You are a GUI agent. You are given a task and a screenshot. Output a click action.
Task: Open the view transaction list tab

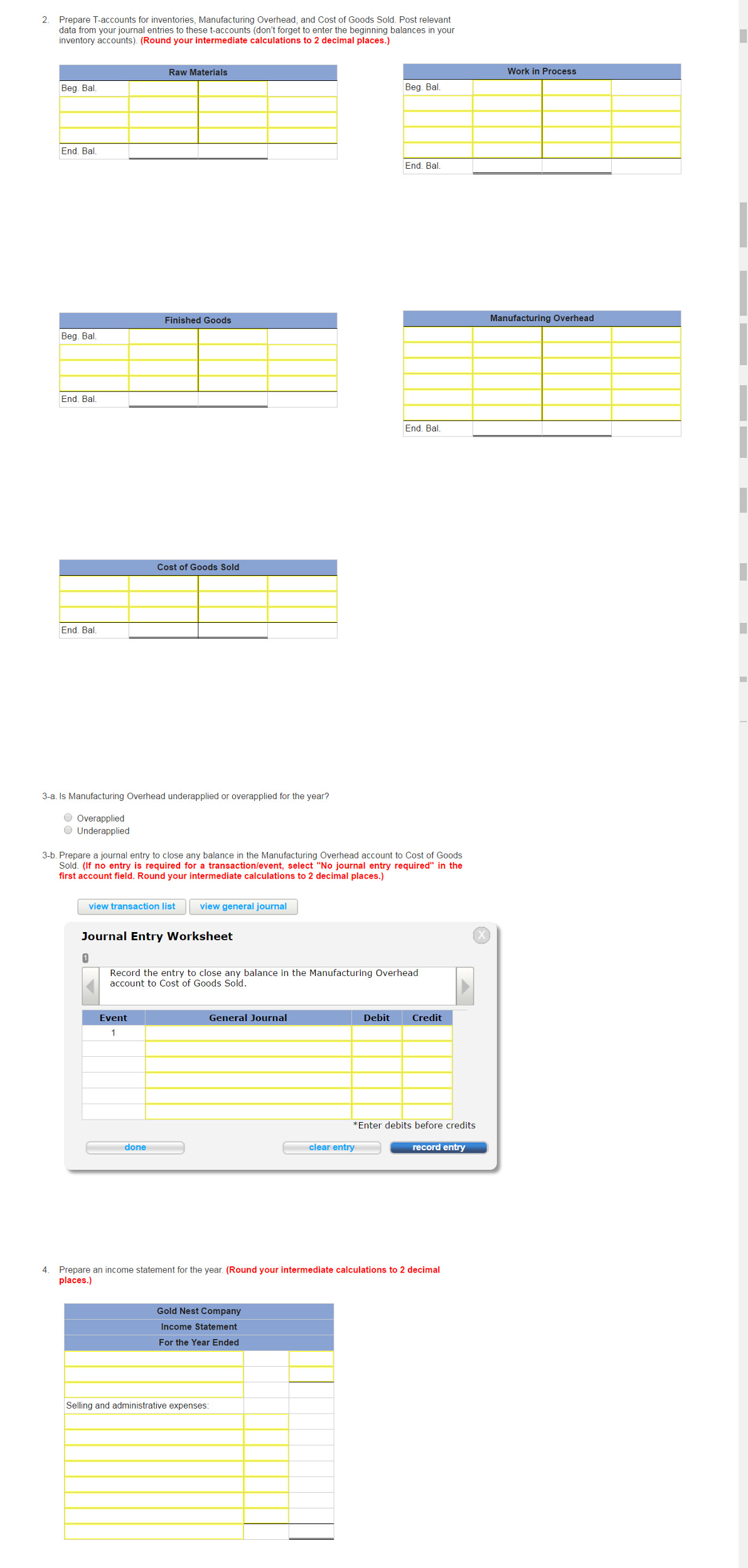[x=132, y=906]
